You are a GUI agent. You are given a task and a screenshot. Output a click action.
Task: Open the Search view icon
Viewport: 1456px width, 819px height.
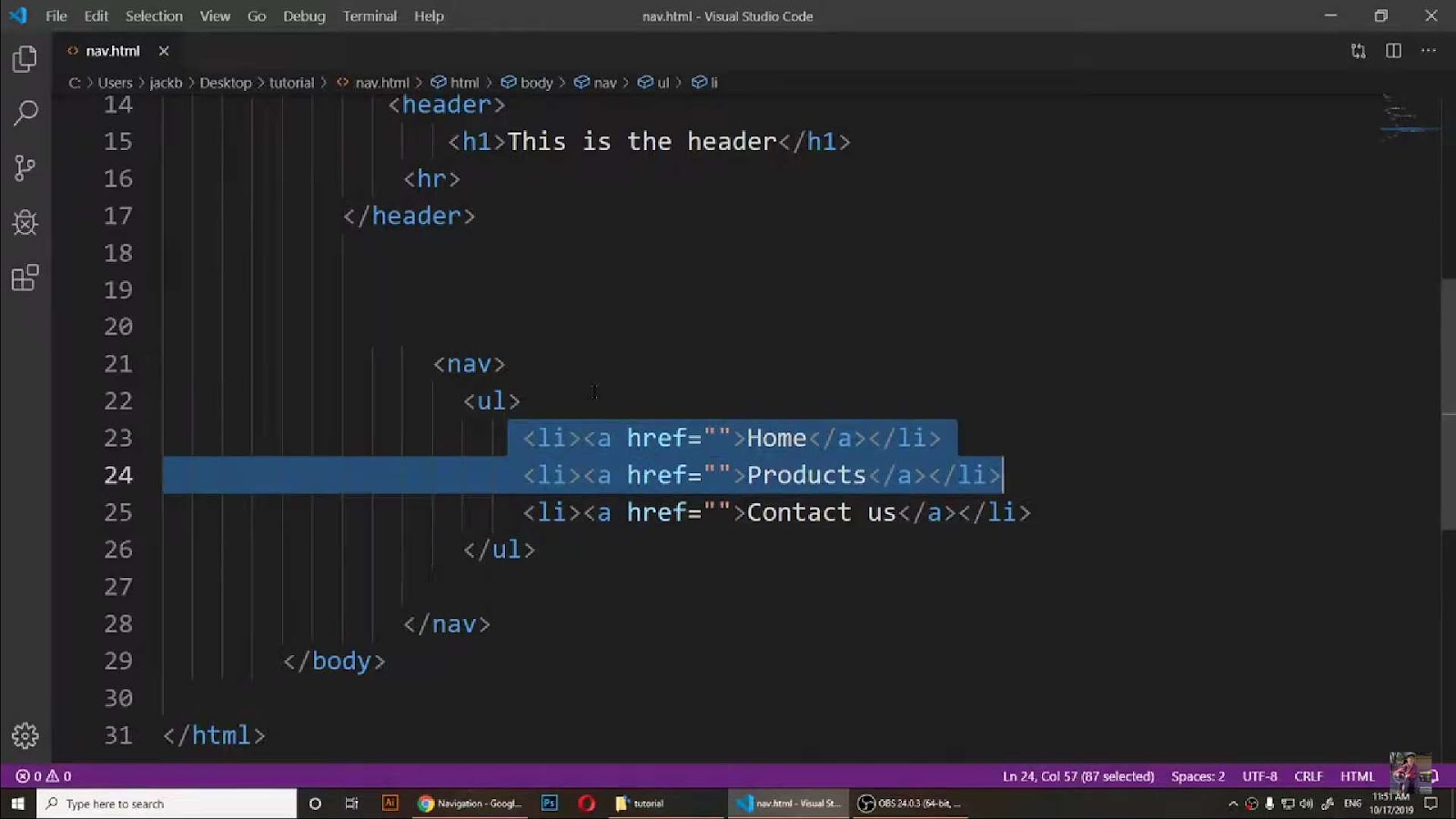tap(25, 113)
